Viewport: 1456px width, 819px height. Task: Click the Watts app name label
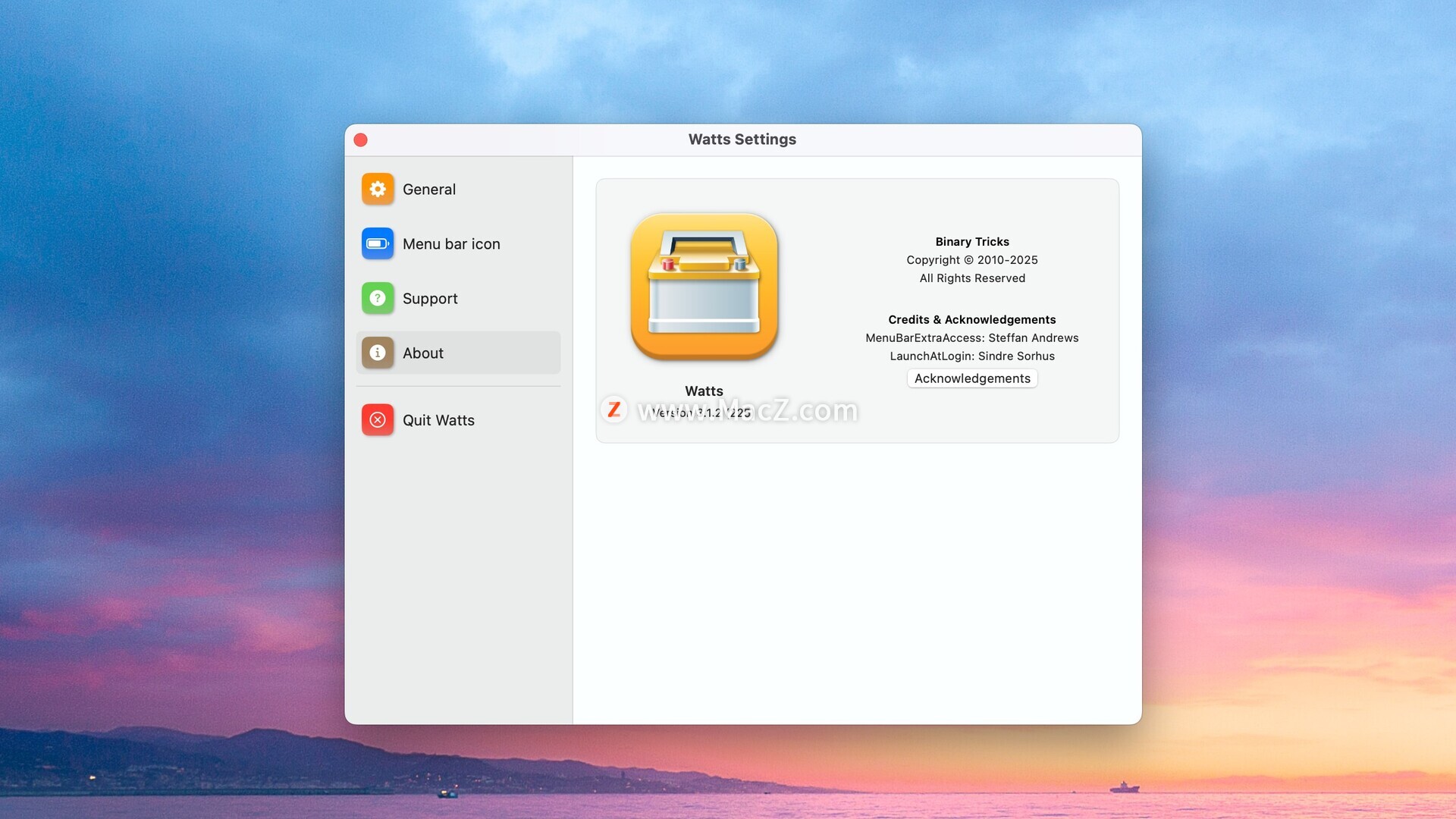(704, 391)
